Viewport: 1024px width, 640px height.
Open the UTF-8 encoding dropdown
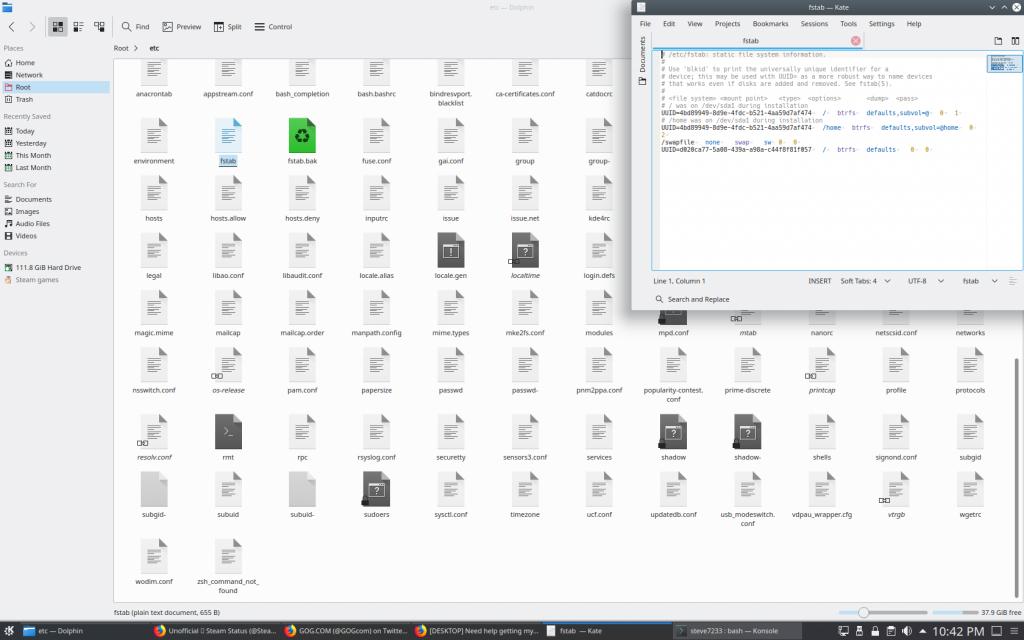(921, 281)
